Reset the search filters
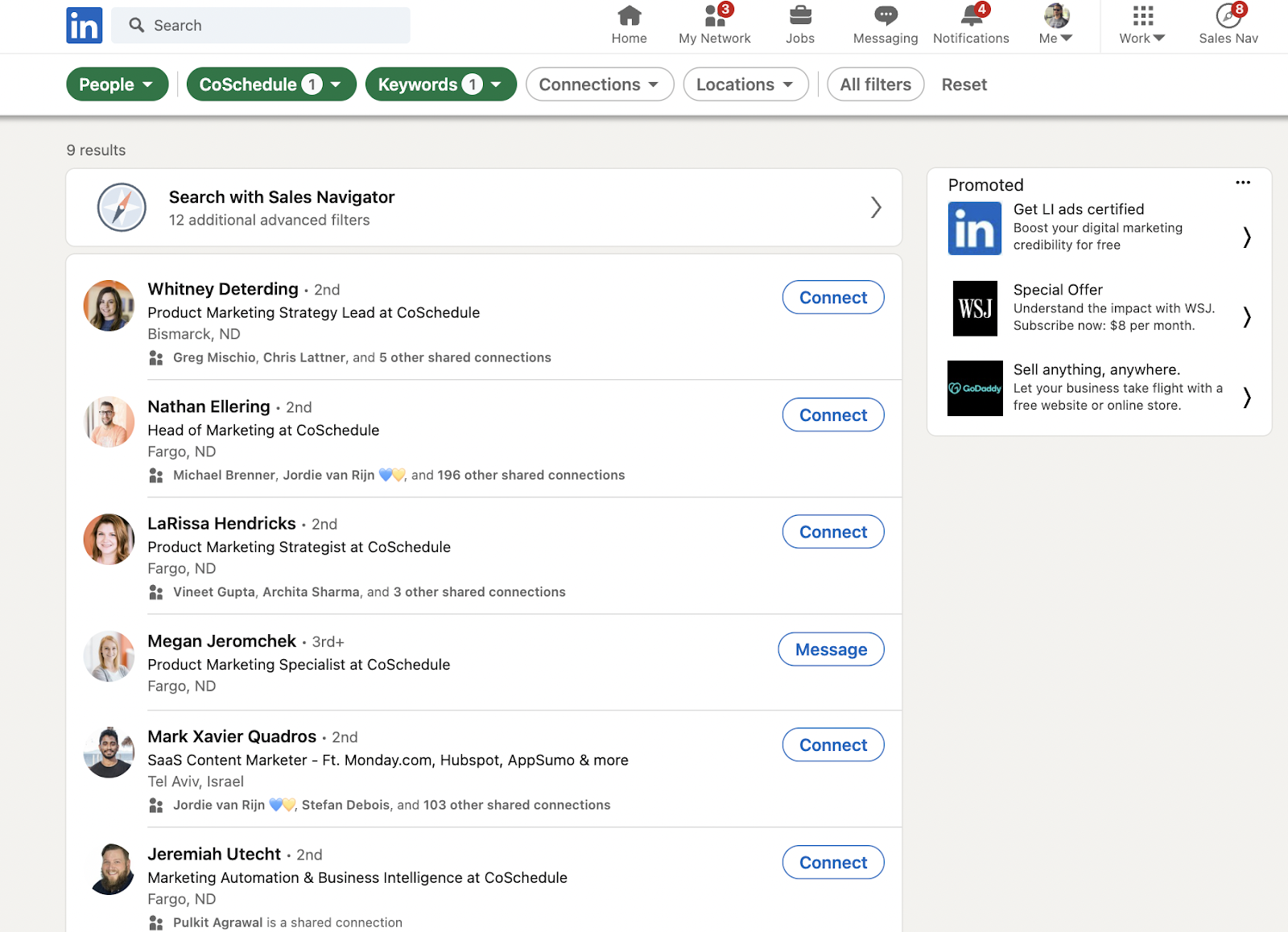The image size is (1288, 932). pyautogui.click(x=964, y=85)
